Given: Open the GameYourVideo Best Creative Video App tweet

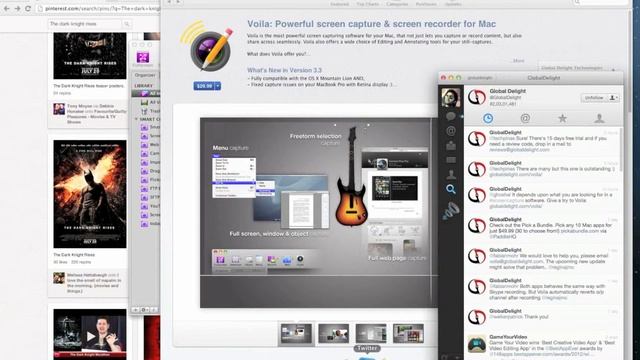Looking at the screenshot, I should click(543, 345).
